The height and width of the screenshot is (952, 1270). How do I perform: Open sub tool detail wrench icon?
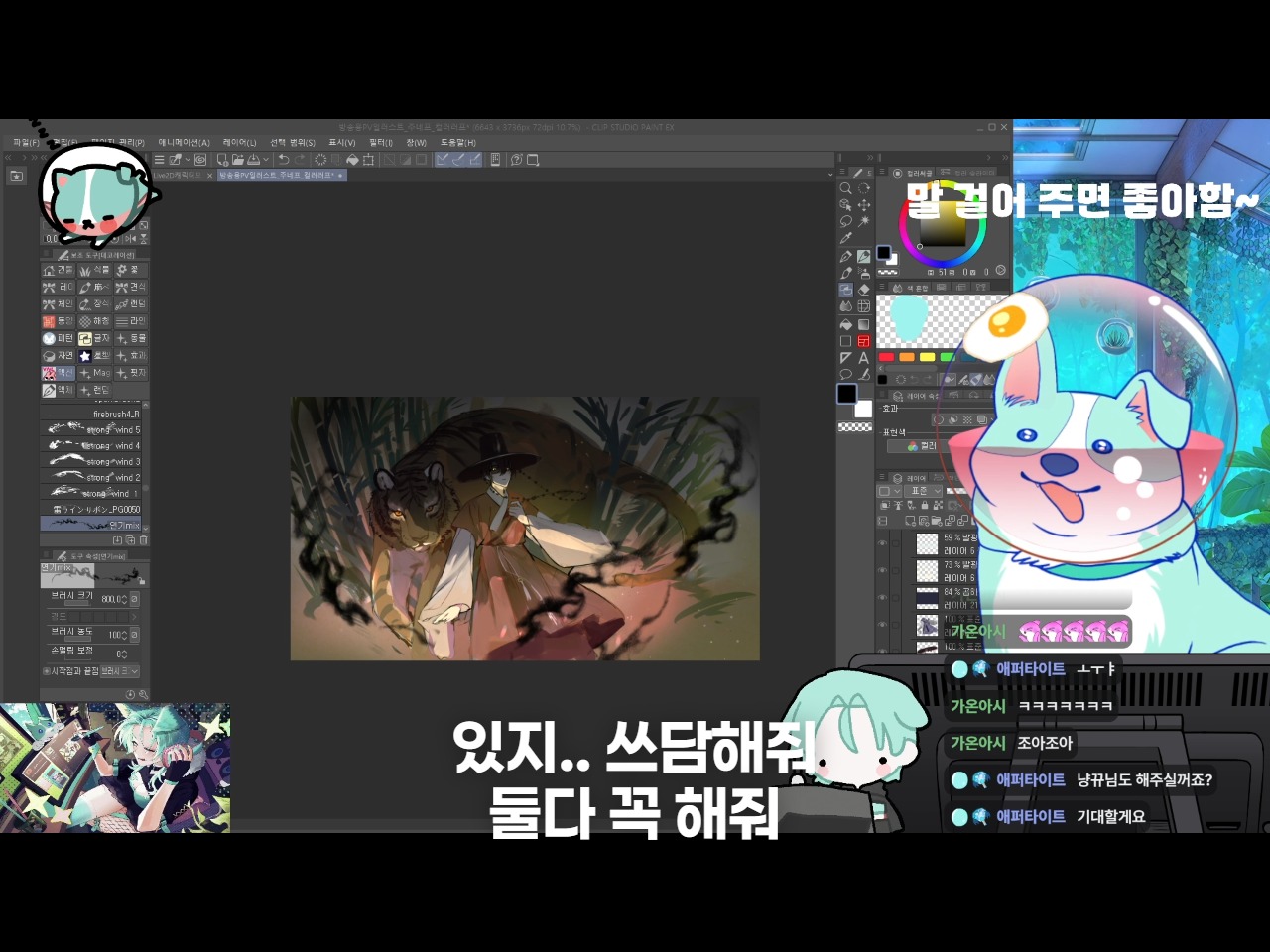[144, 695]
